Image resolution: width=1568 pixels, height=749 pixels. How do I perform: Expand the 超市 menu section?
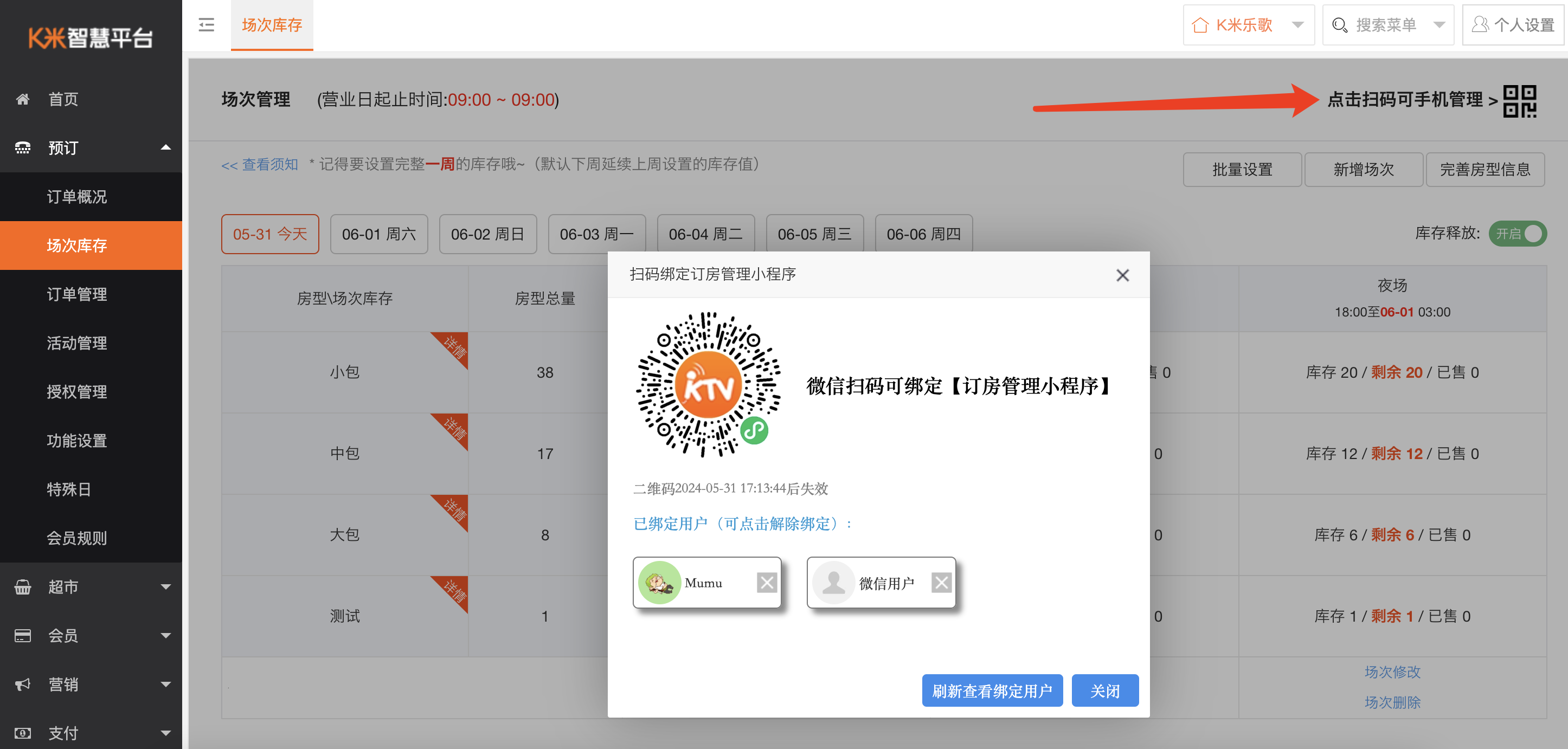165,587
